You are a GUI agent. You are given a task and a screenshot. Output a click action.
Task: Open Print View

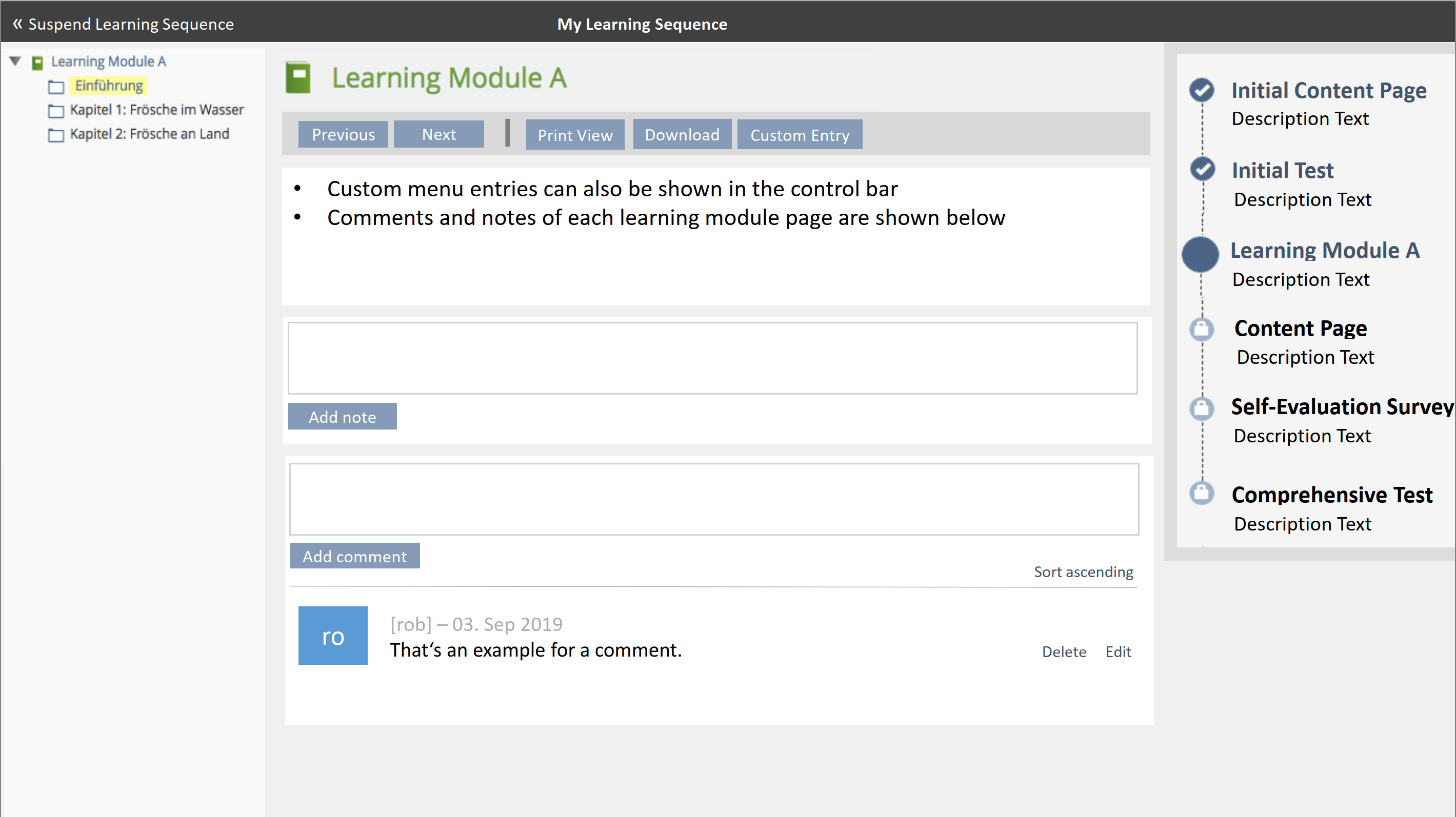575,135
